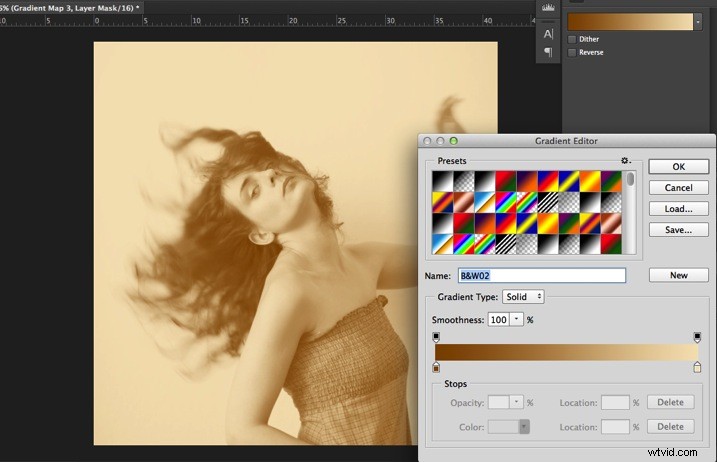Click the Presets list scrollbar
This screenshot has width=717, height=462.
coord(631,213)
